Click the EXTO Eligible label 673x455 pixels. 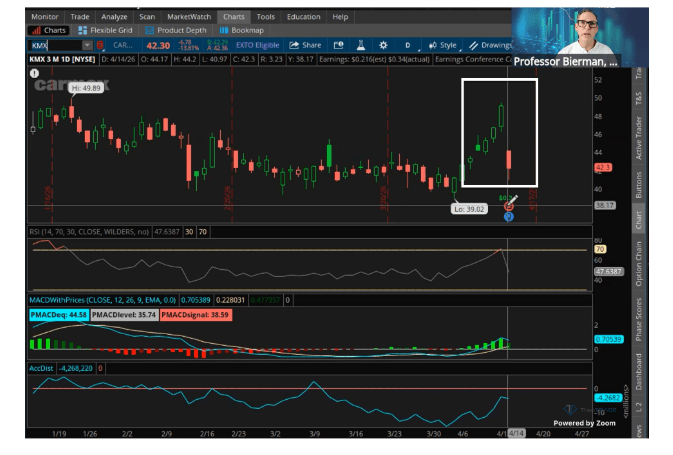(258, 45)
